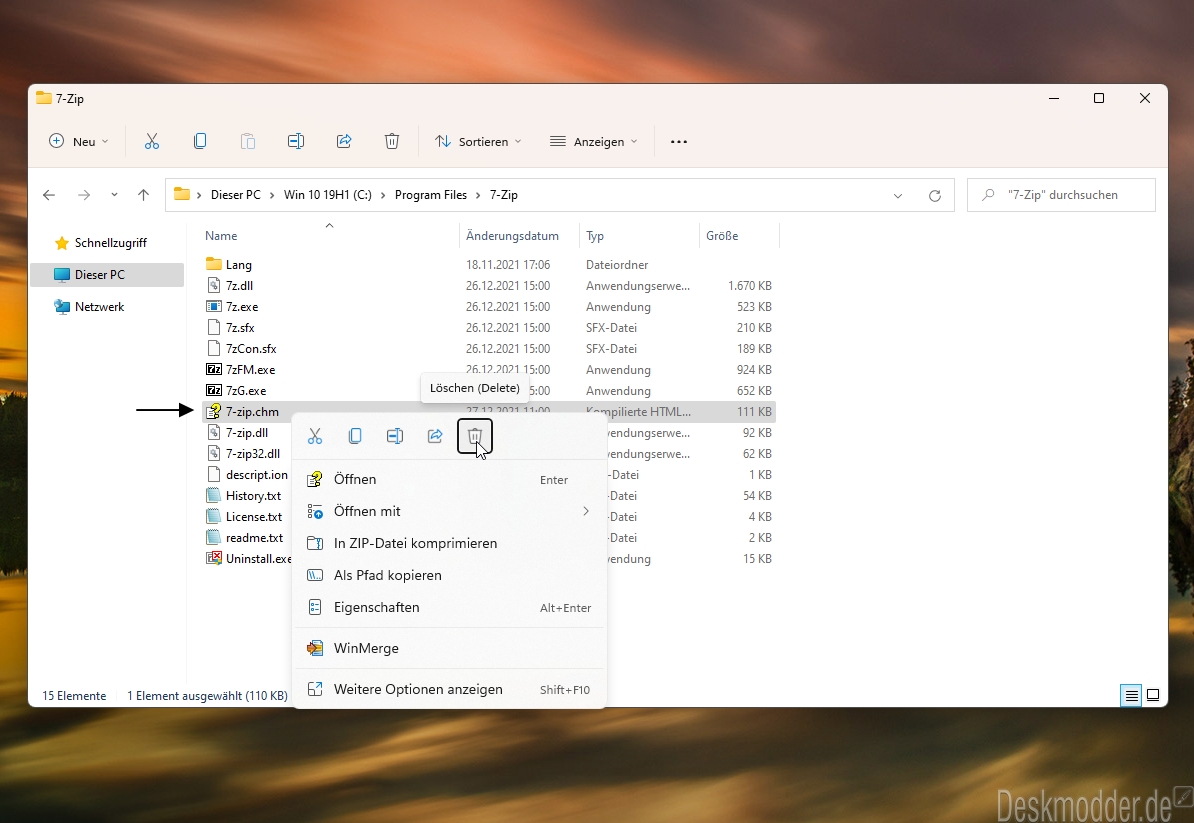The image size is (1194, 823).
Task: Open Eigenschaften from the context menu
Action: tap(449, 608)
